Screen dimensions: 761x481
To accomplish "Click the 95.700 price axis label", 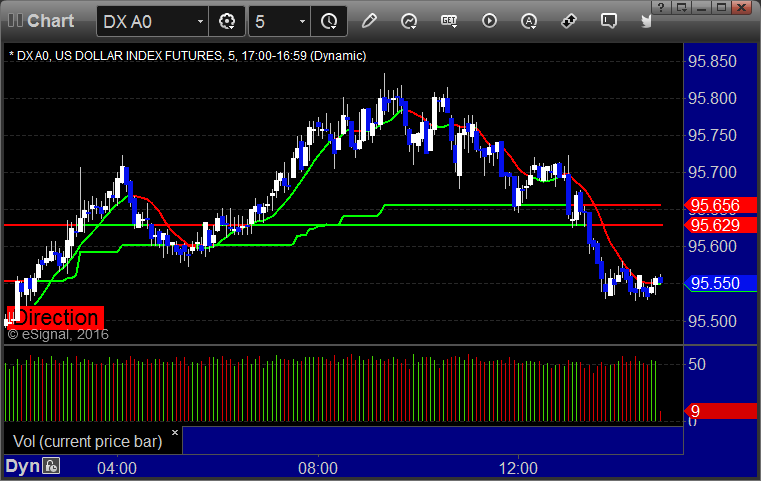I will pos(712,172).
